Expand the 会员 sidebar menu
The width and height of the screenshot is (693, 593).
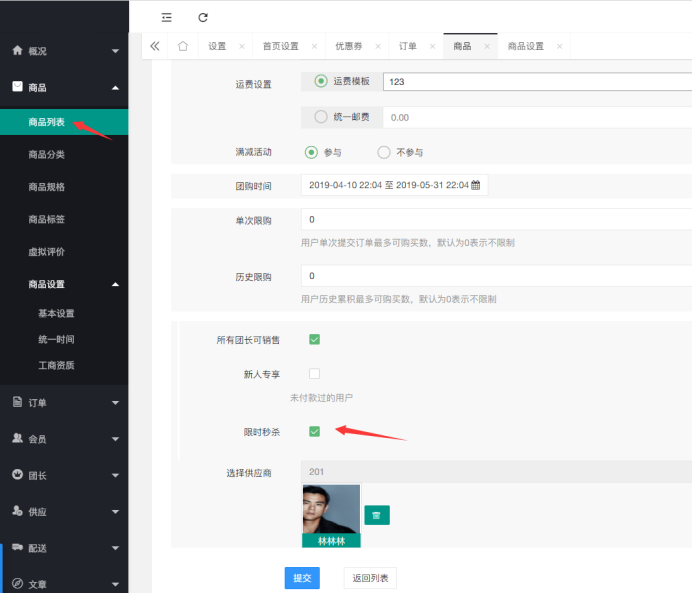(64, 438)
